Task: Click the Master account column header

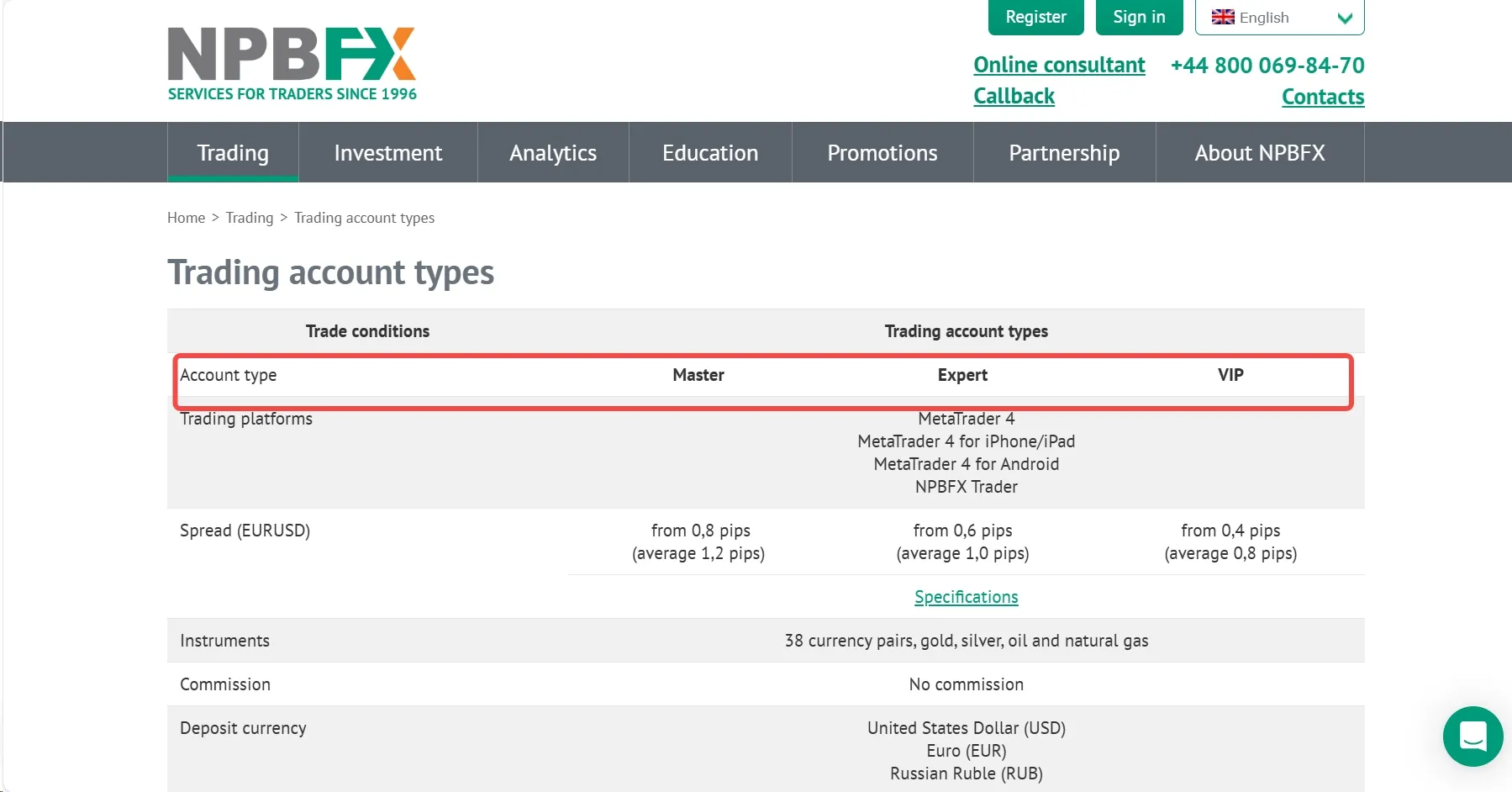Action: [x=698, y=375]
